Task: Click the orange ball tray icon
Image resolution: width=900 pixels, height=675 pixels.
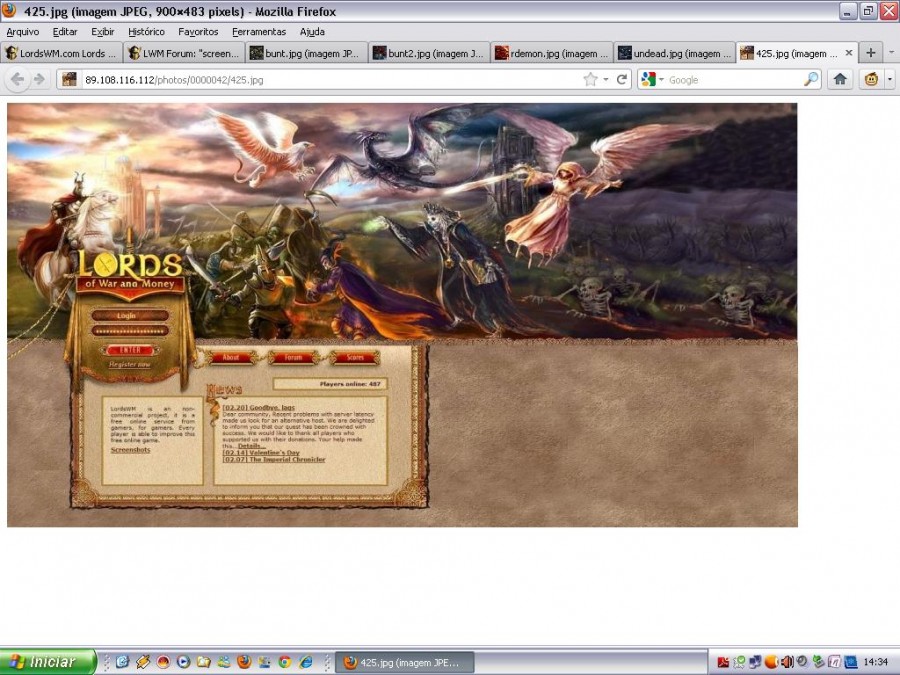Action: click(771, 662)
